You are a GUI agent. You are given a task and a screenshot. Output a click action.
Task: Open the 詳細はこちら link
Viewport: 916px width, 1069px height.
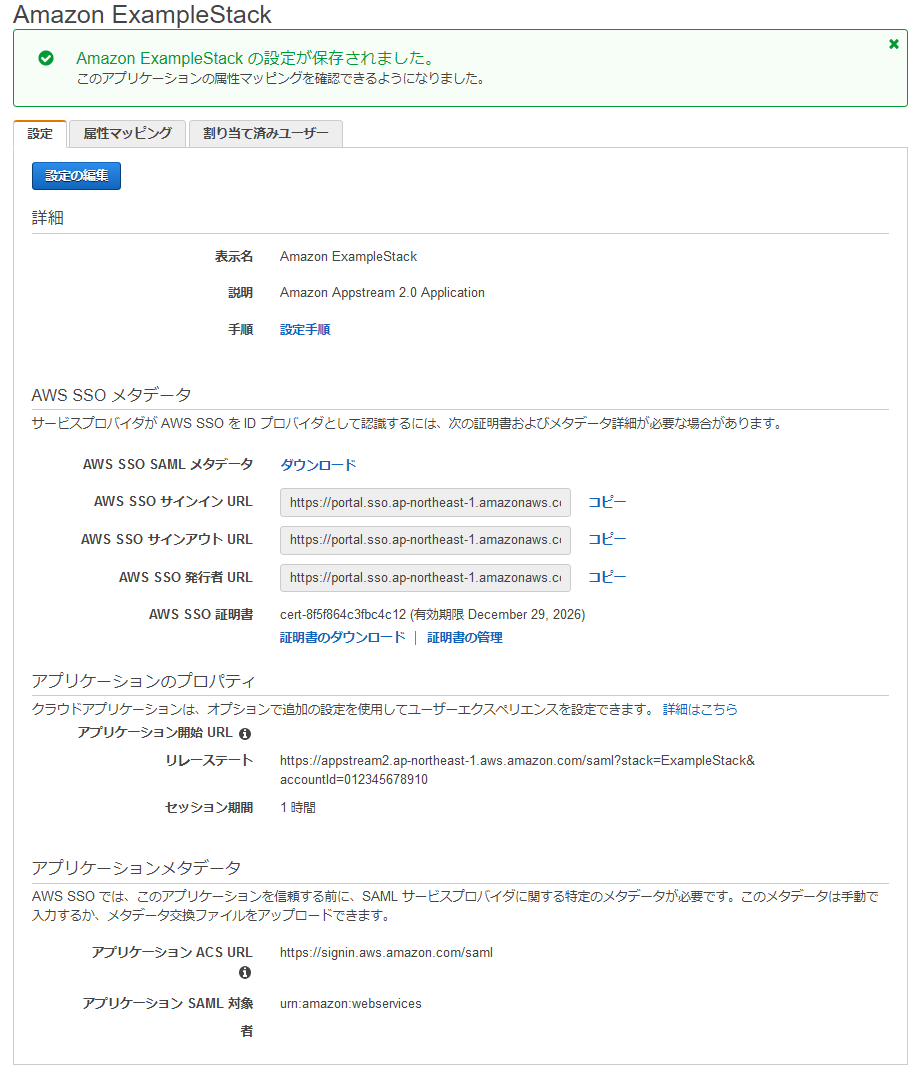point(700,709)
